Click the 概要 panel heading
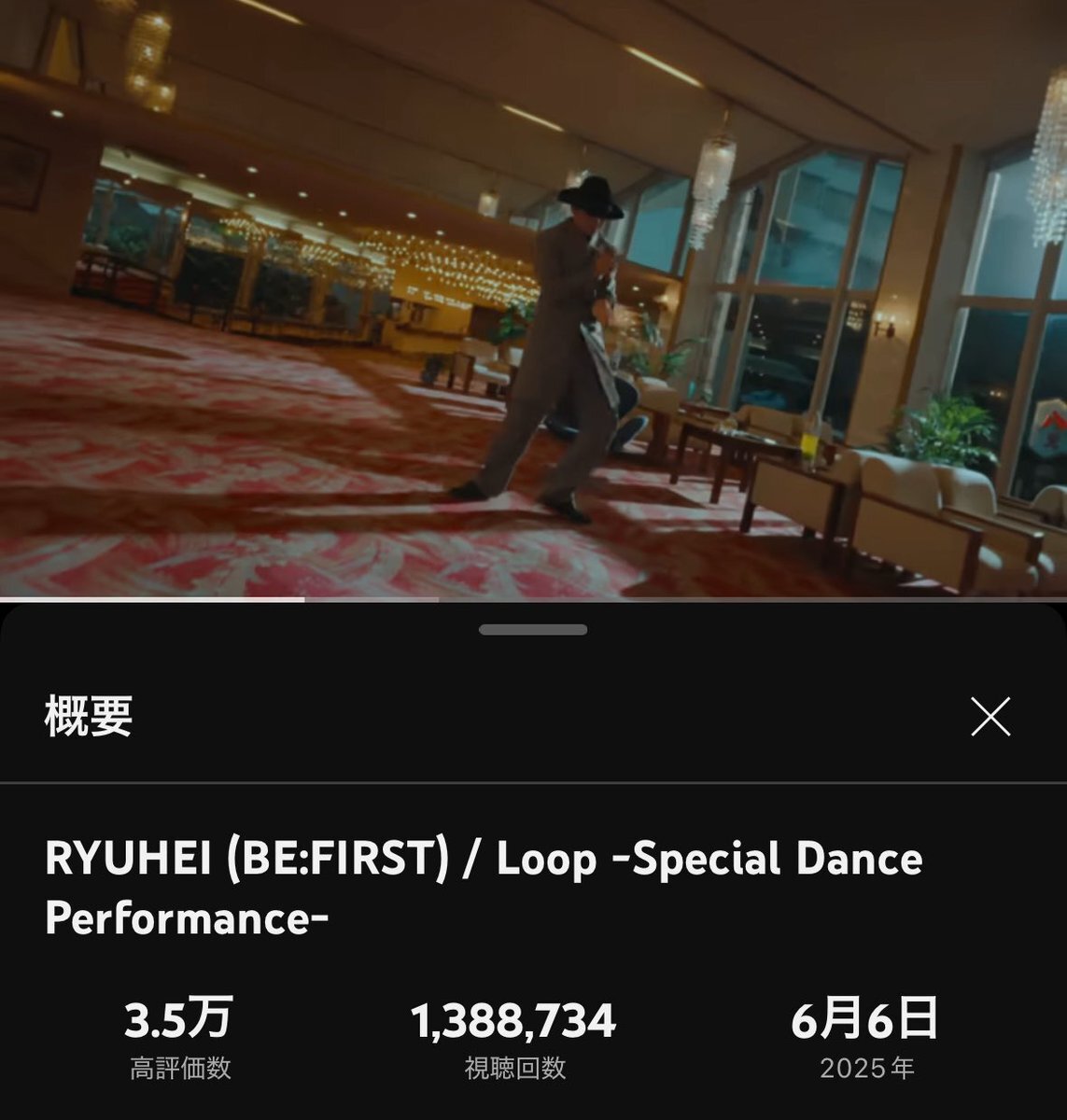1067x1120 pixels. (89, 717)
